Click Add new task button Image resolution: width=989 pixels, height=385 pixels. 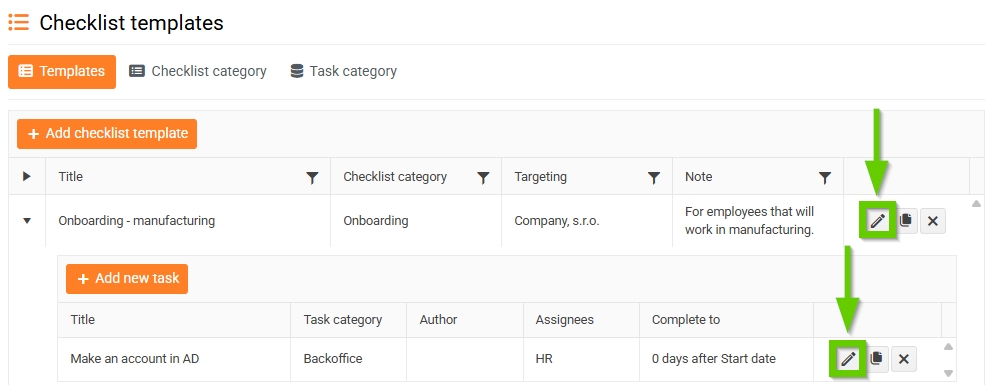[127, 278]
